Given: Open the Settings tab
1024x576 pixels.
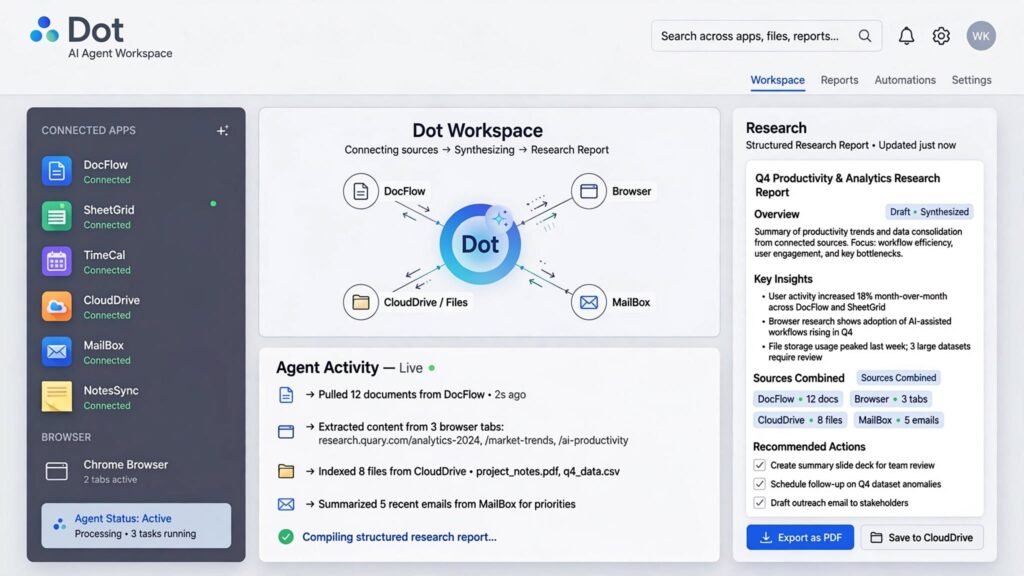Looking at the screenshot, I should pos(971,80).
